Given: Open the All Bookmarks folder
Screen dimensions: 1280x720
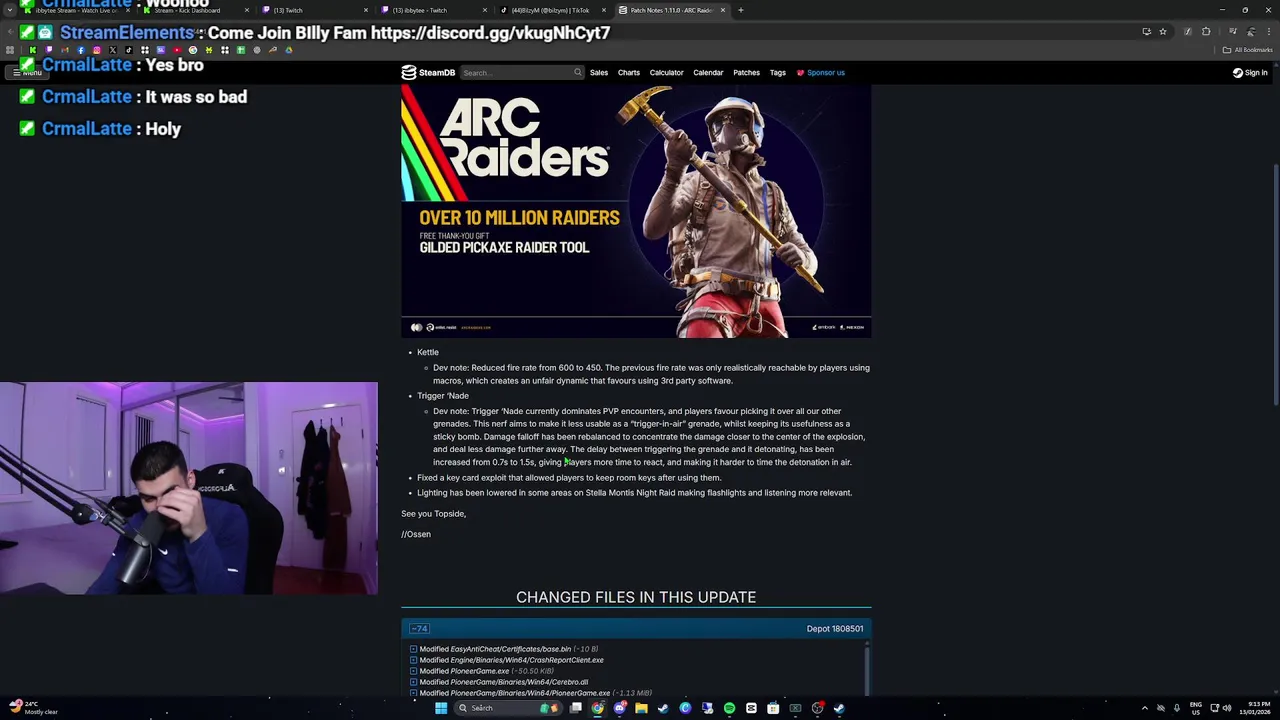Looking at the screenshot, I should 1248,50.
